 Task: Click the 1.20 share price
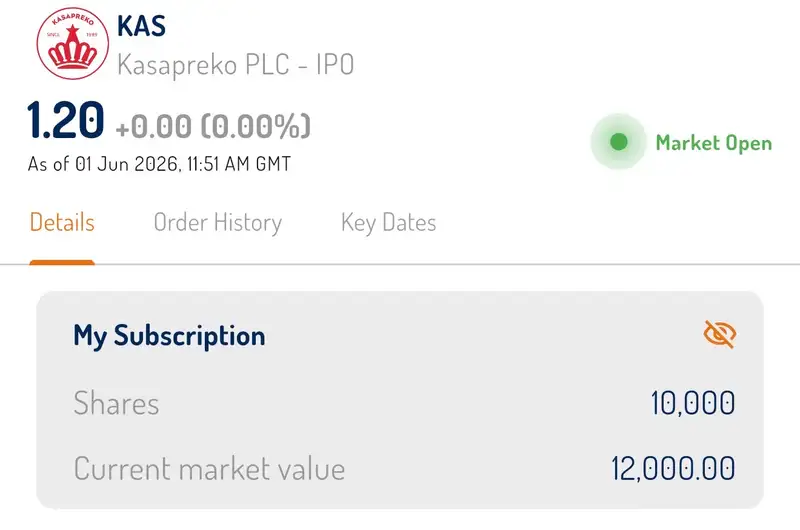(66, 120)
